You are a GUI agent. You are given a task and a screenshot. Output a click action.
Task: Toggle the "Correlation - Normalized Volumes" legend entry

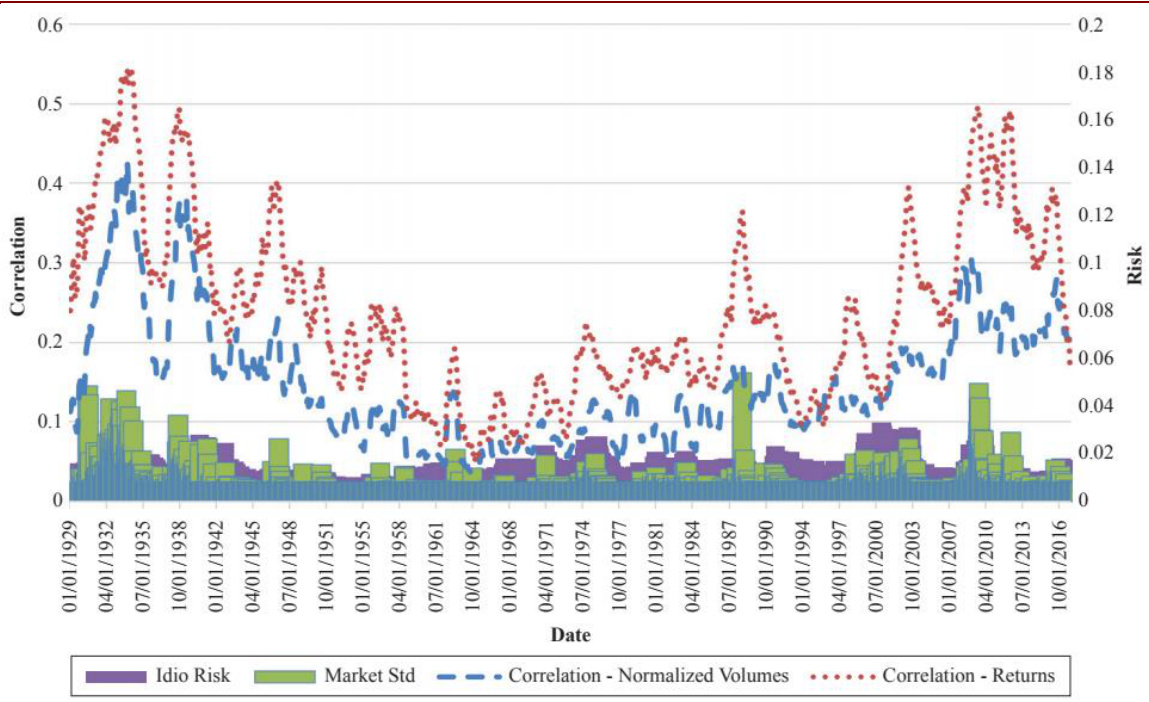click(x=648, y=676)
